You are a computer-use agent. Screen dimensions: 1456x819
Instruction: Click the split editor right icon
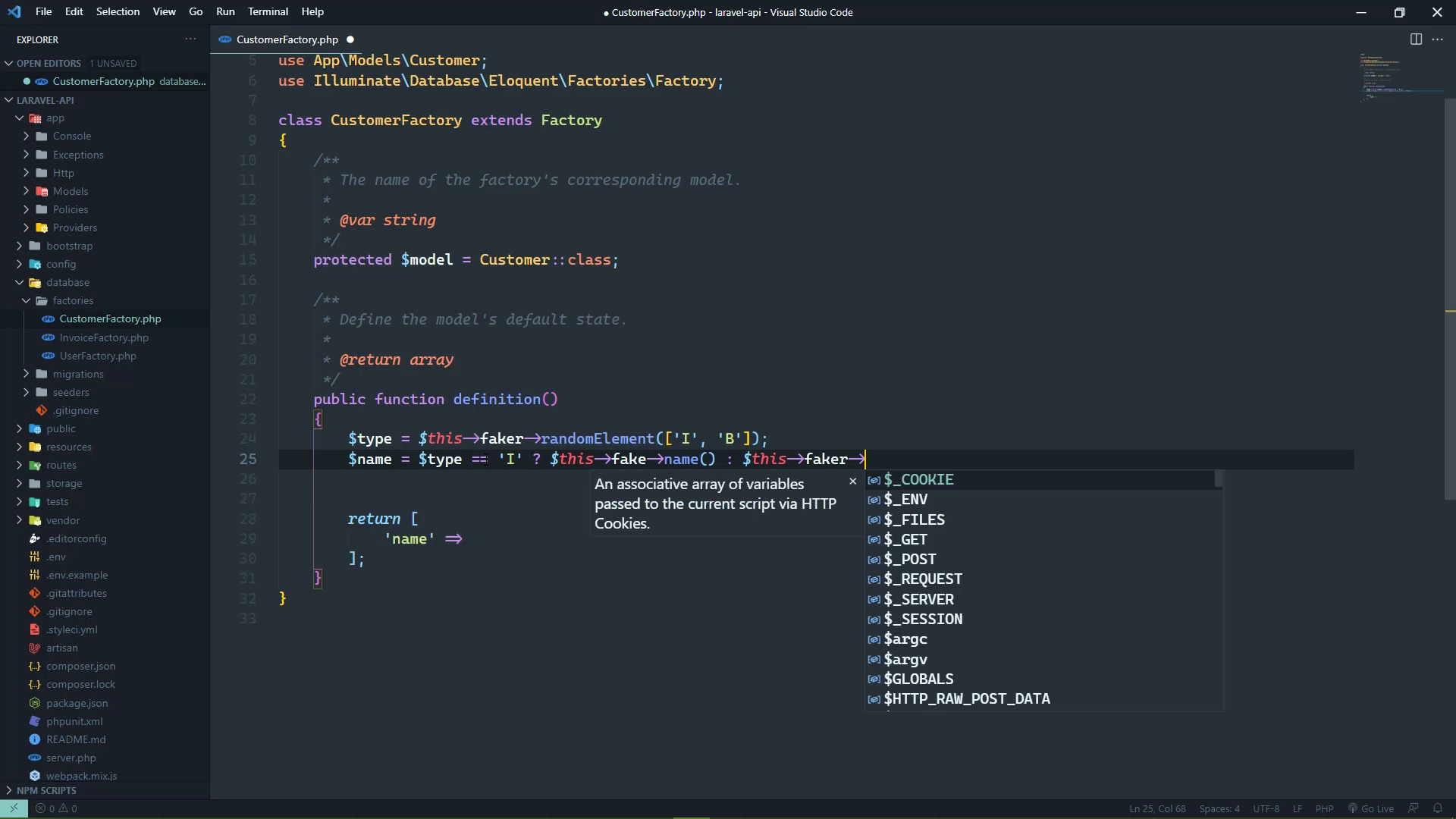coord(1416,39)
